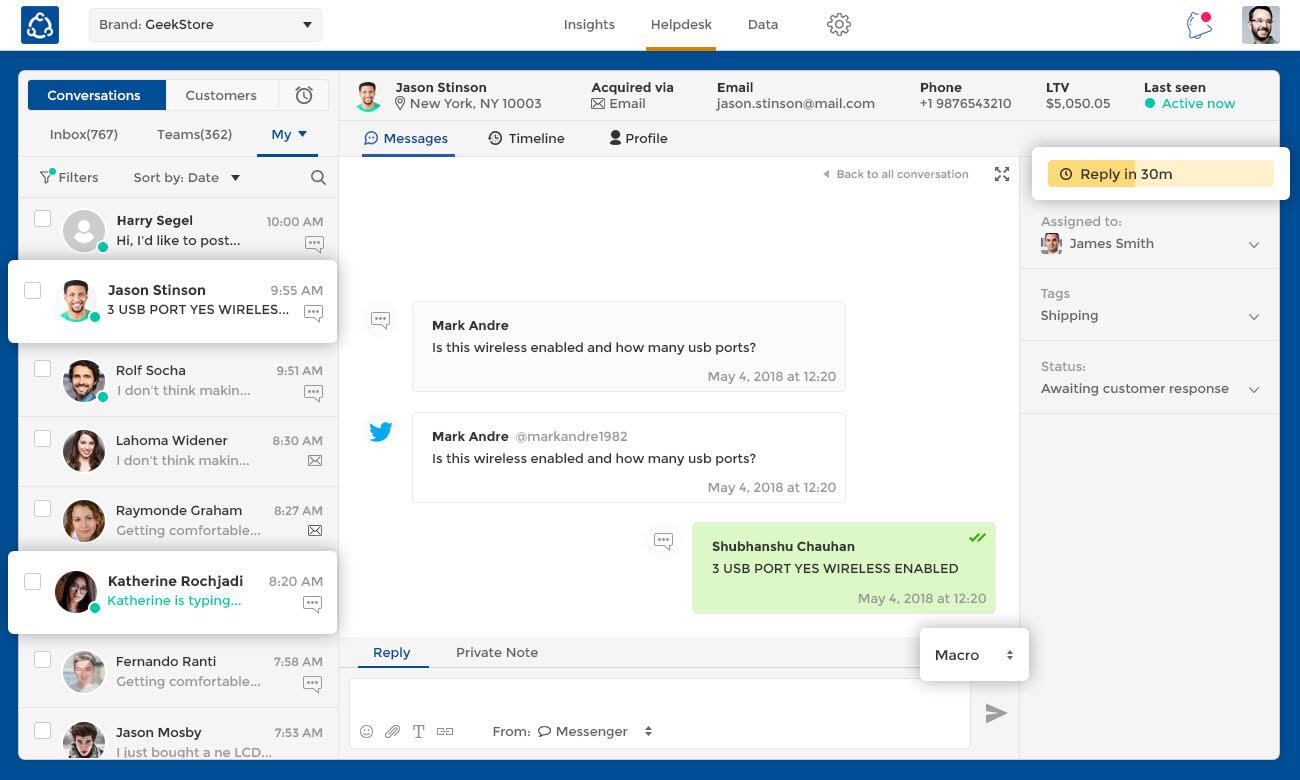Switch to the Profile tab

pos(638,138)
